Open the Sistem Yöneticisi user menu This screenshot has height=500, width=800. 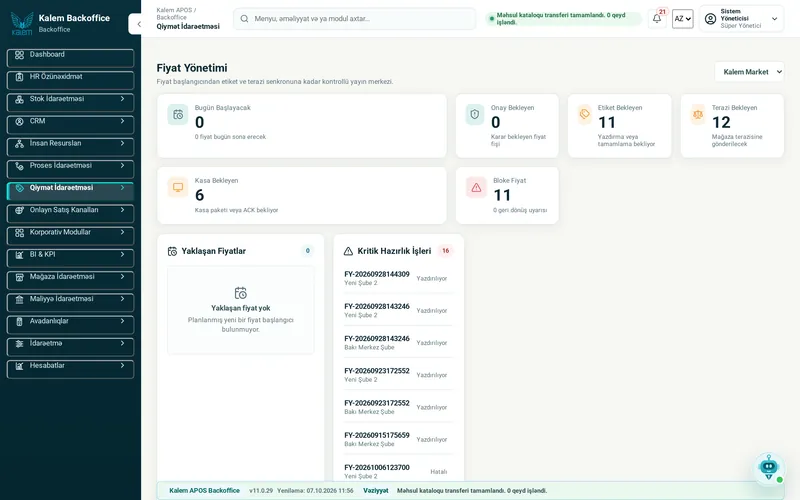(741, 18)
